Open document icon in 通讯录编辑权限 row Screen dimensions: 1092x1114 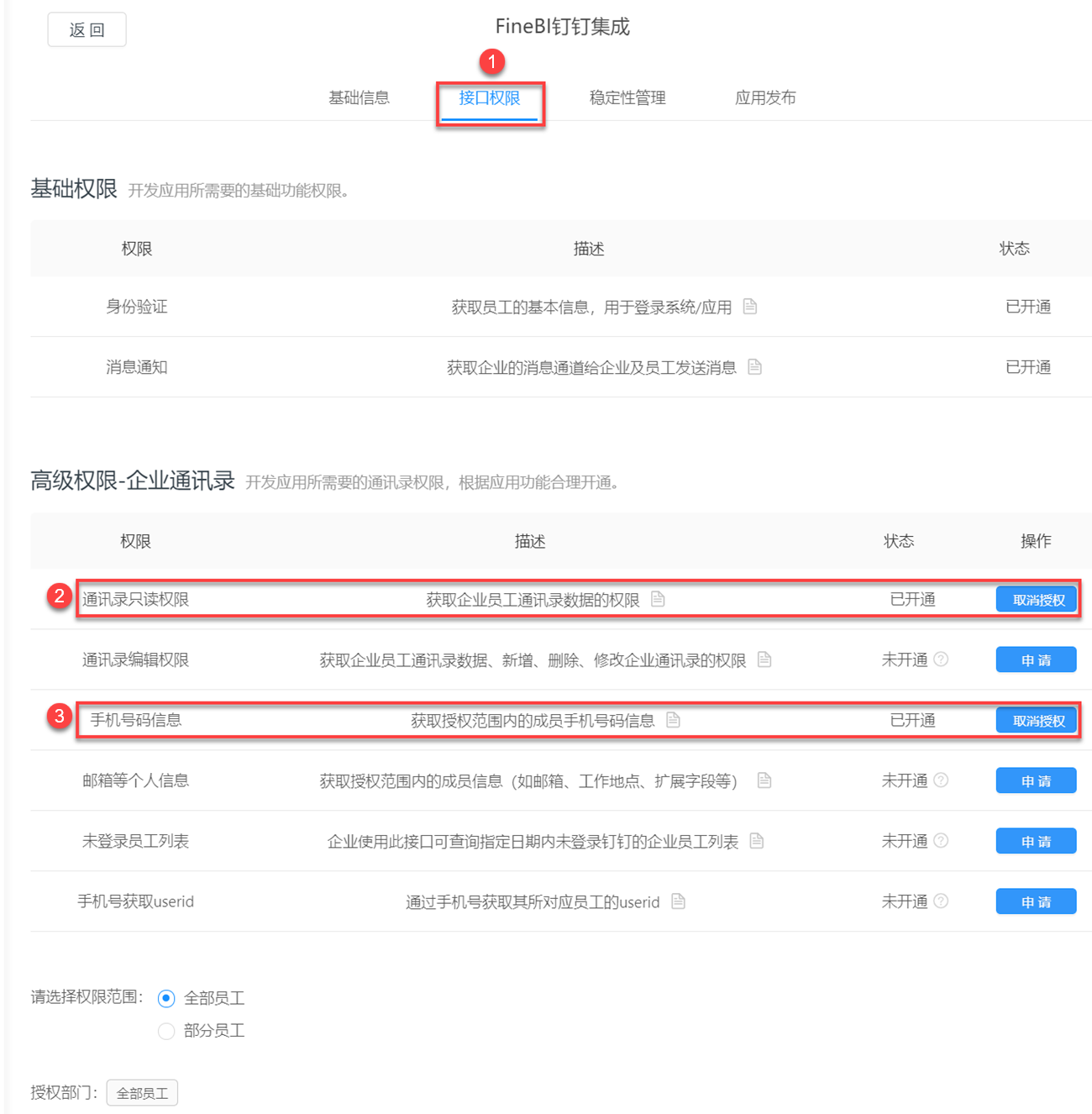764,659
